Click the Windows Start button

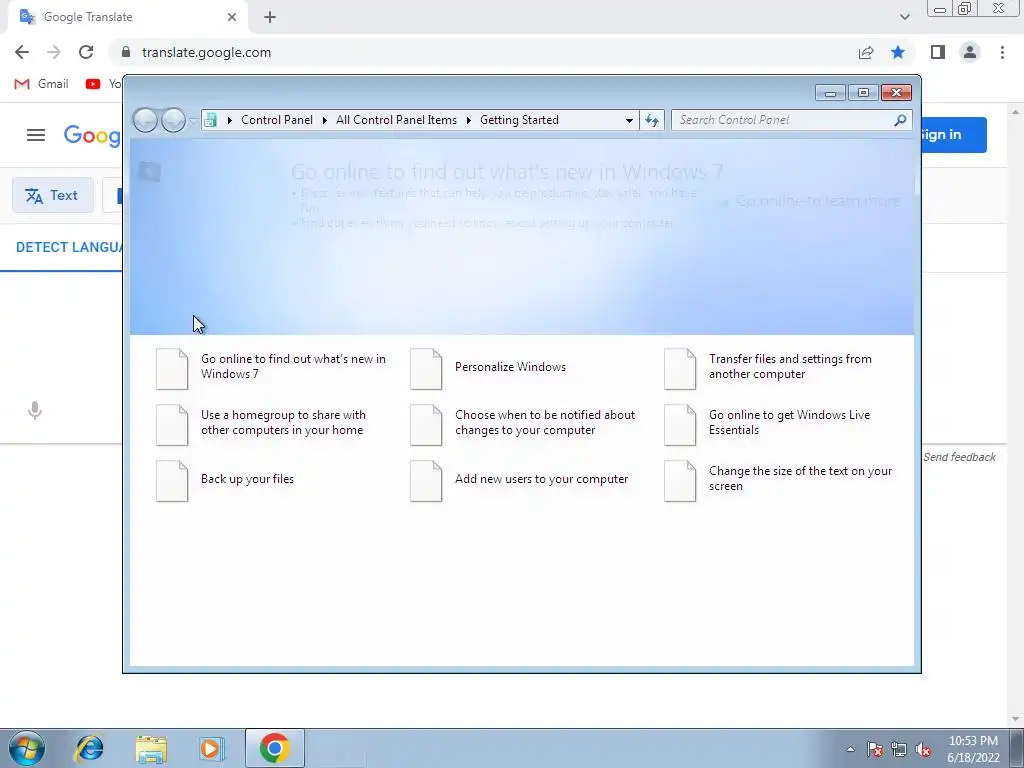27,748
